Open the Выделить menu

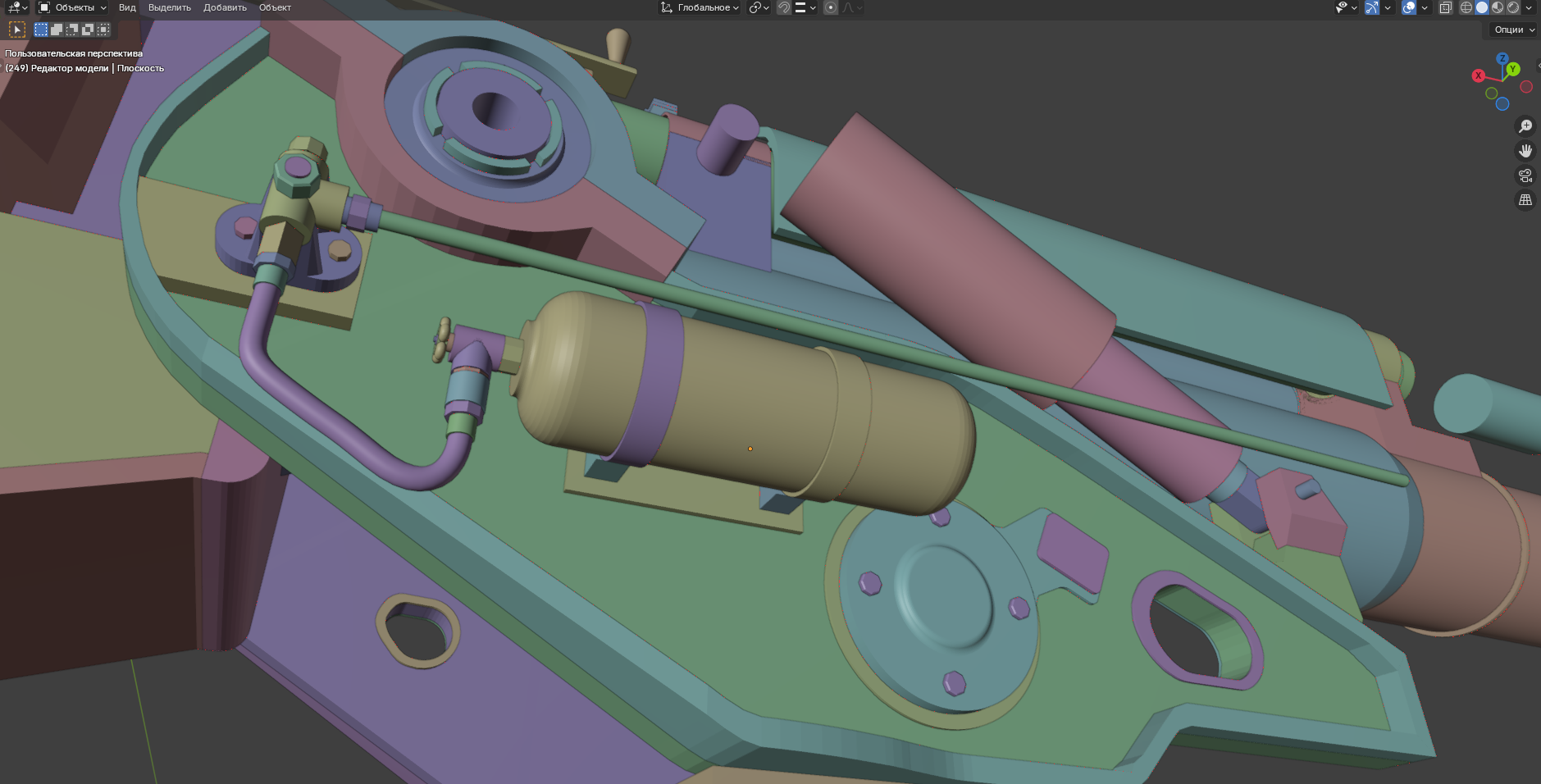pyautogui.click(x=169, y=7)
